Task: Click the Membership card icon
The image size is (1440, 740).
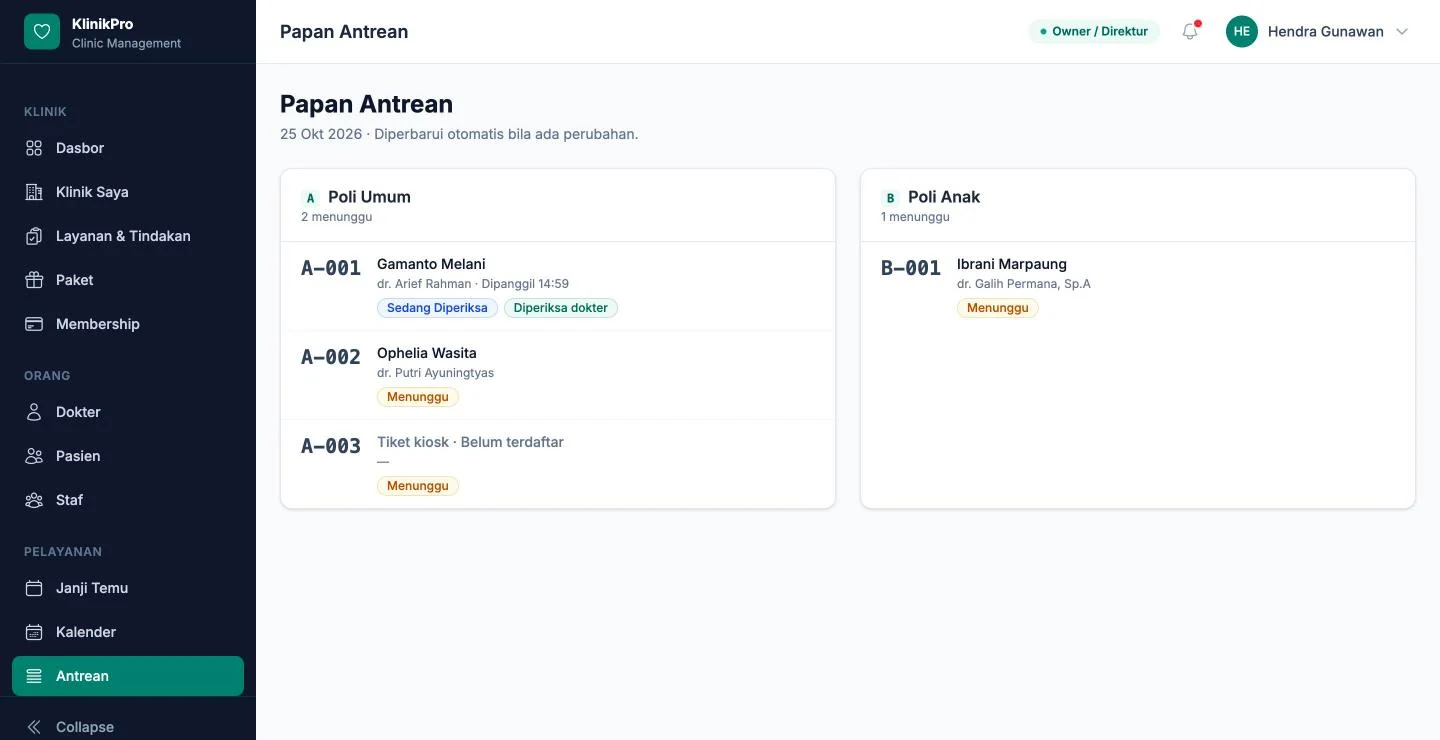Action: pyautogui.click(x=34, y=324)
